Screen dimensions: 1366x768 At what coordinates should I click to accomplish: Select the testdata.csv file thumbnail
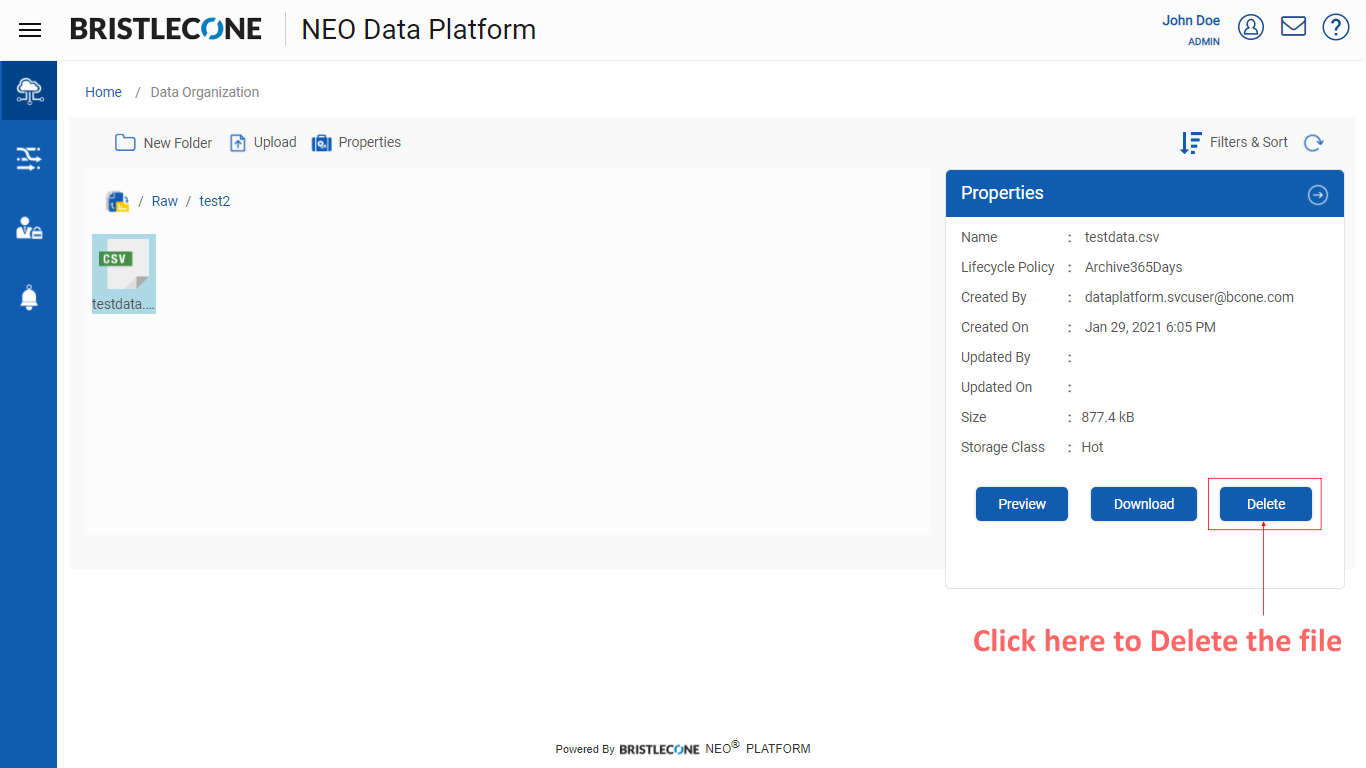tap(124, 273)
